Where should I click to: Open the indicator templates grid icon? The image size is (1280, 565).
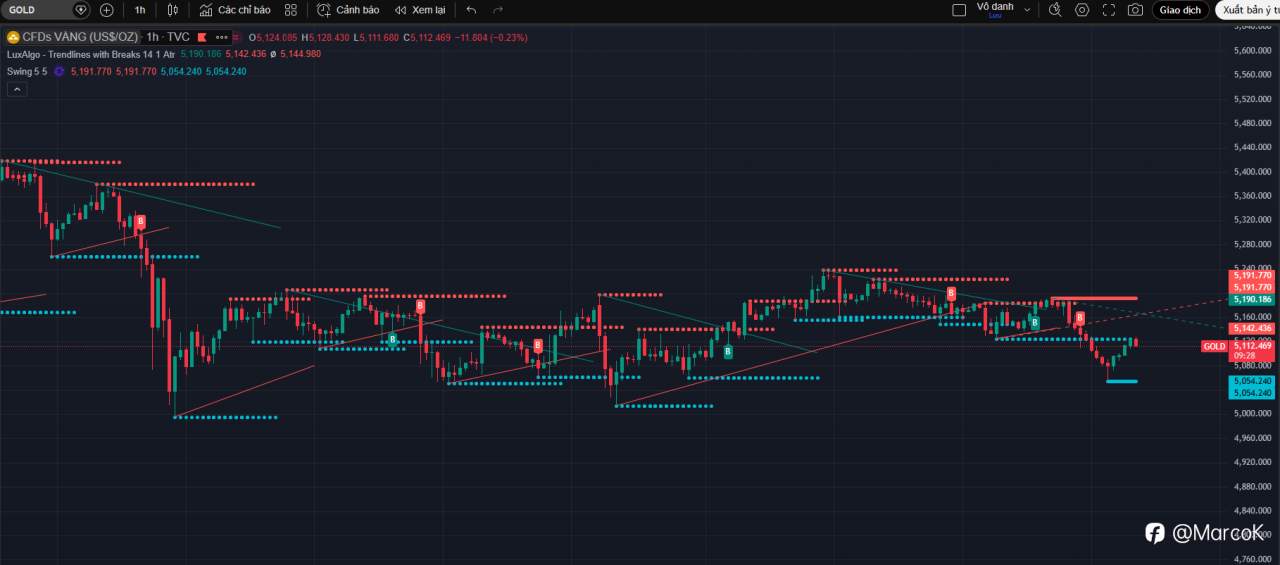pos(291,10)
